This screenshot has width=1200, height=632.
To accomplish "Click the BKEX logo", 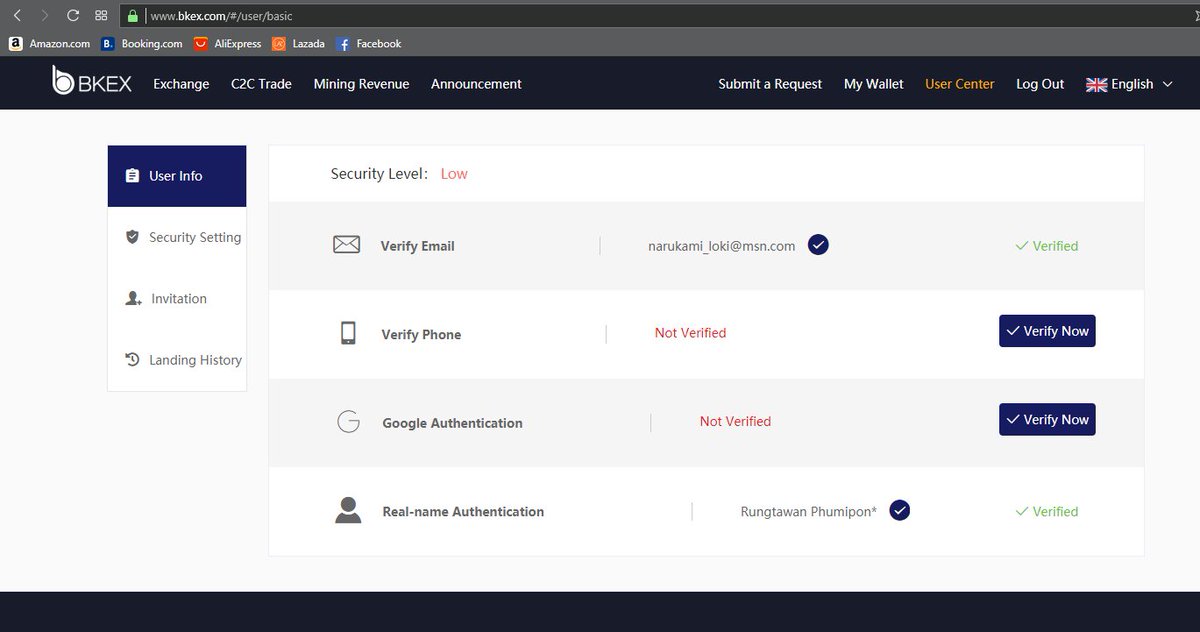I will pos(91,81).
